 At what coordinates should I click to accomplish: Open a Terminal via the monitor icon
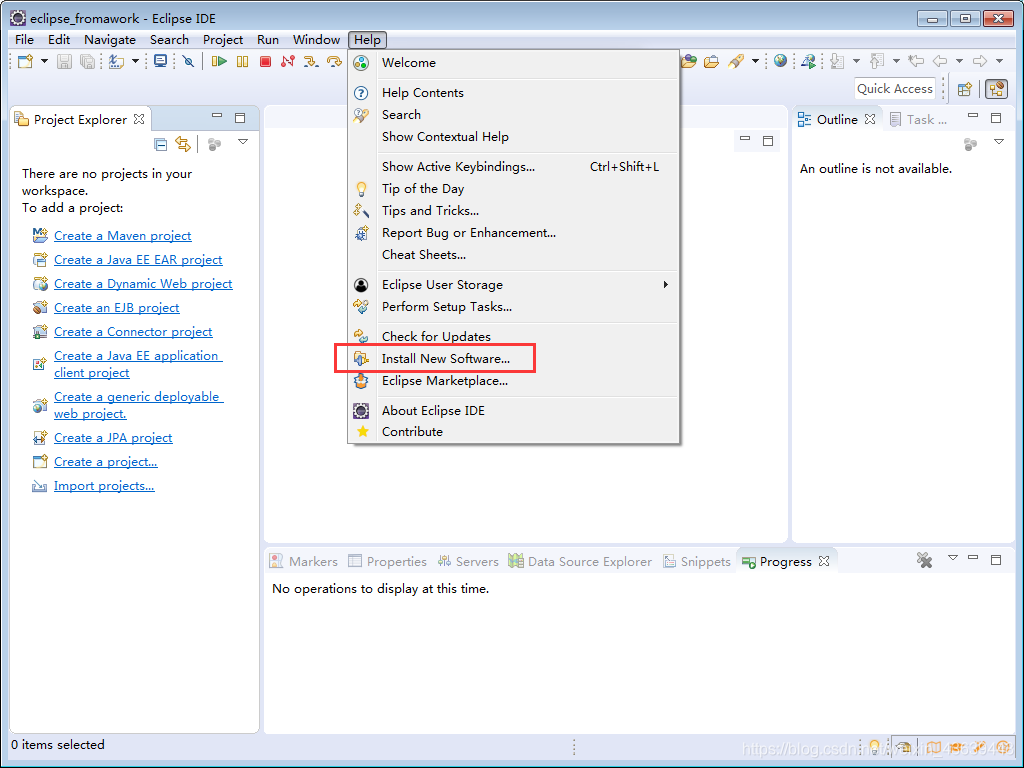160,61
